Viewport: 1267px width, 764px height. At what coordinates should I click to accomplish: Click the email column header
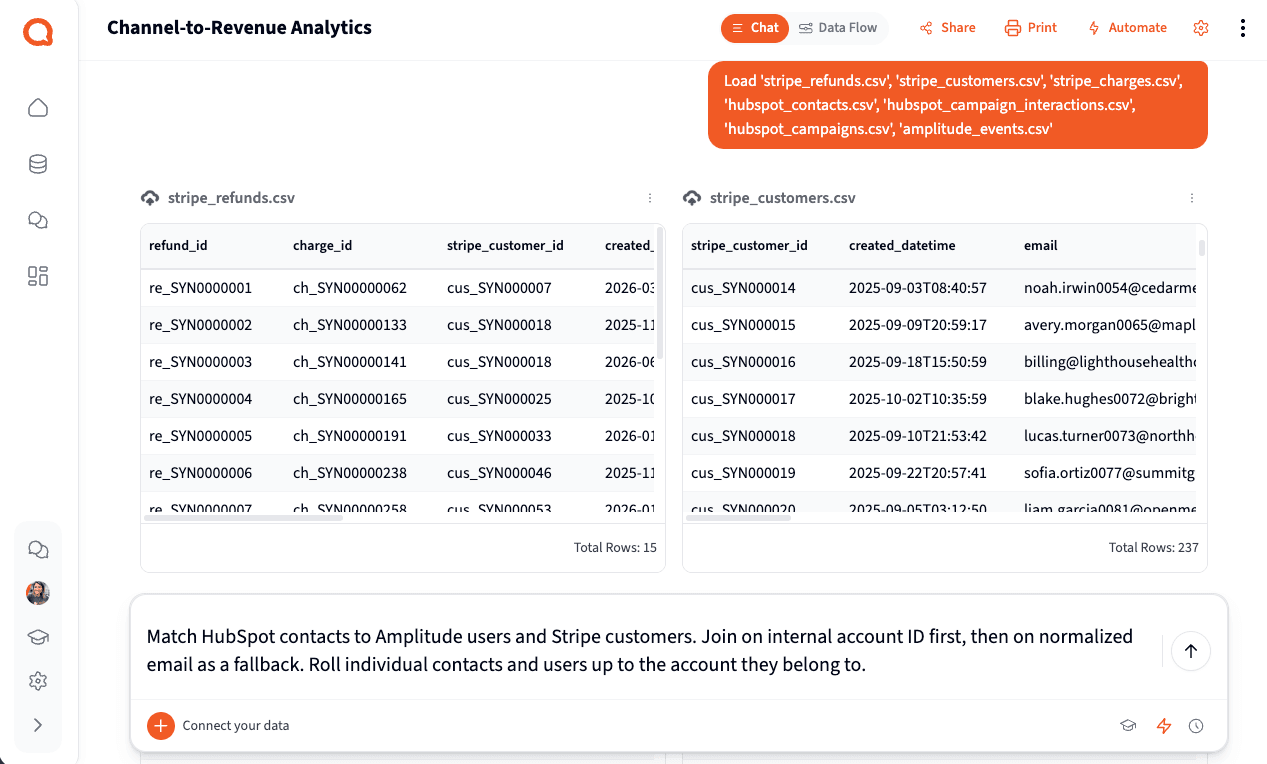(x=1040, y=245)
